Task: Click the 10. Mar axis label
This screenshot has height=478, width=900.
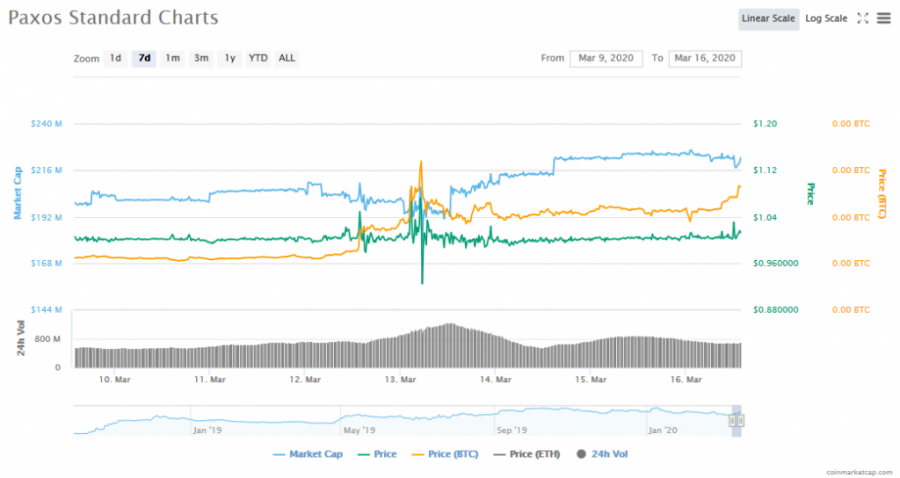Action: point(114,379)
